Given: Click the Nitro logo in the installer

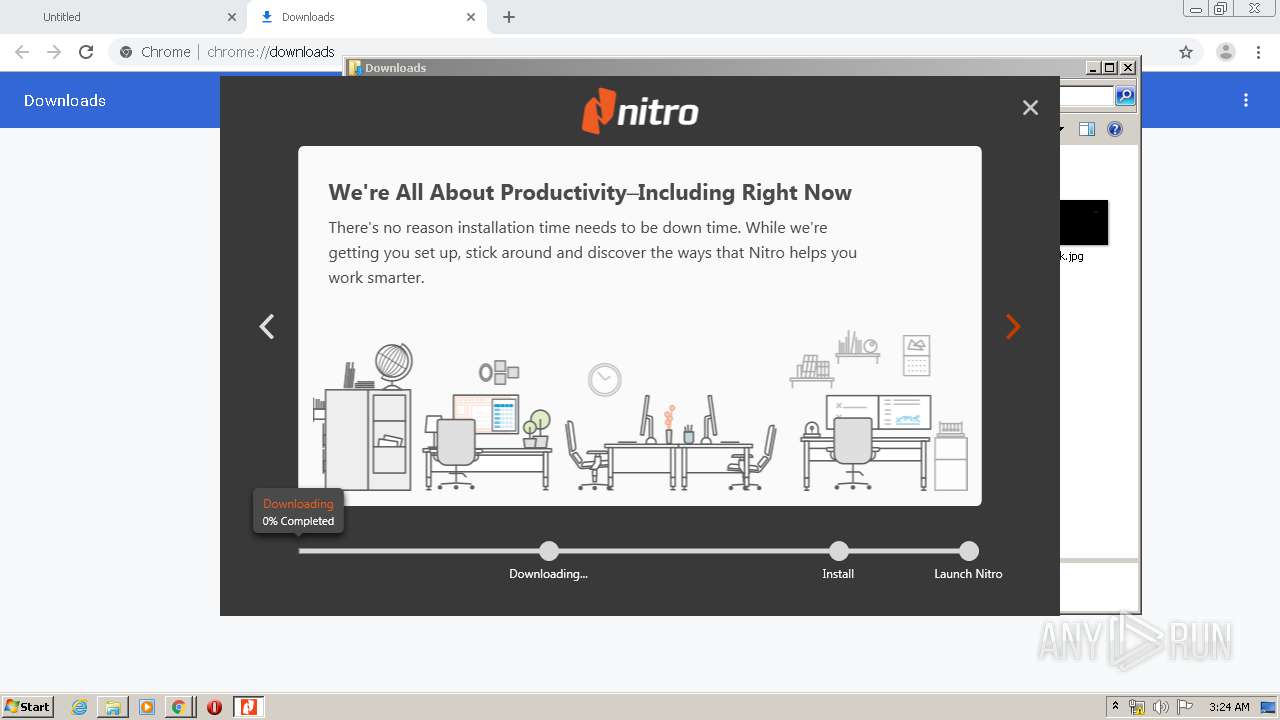Looking at the screenshot, I should click(640, 111).
